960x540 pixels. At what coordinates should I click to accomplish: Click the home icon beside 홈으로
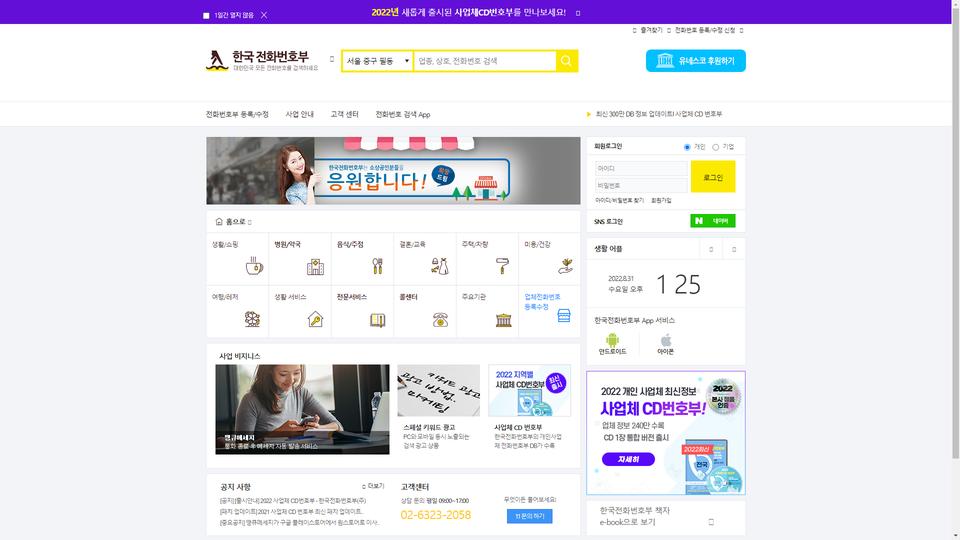point(219,222)
